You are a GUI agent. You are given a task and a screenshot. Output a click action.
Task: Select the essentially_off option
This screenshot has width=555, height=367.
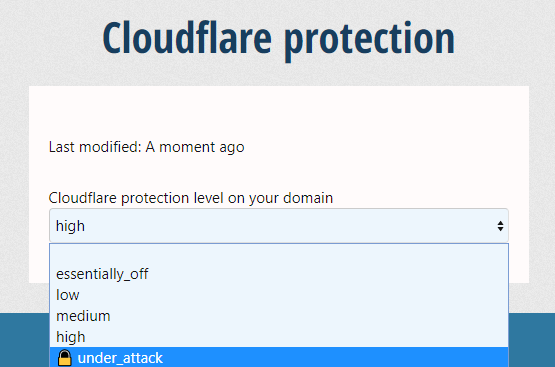[x=279, y=274]
